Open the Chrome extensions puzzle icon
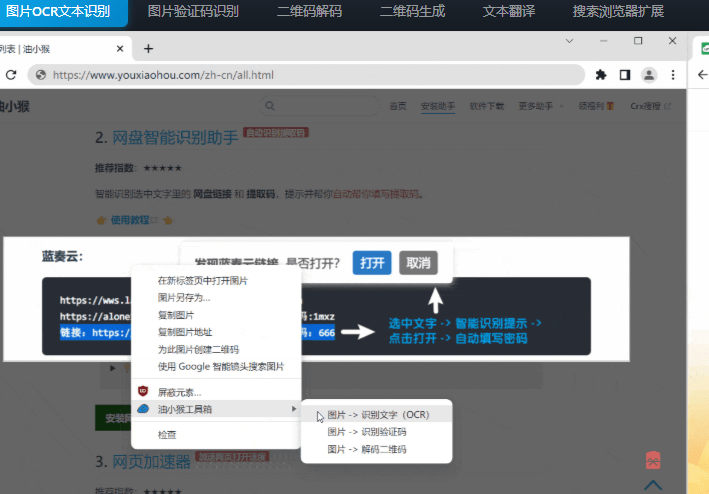 [601, 75]
